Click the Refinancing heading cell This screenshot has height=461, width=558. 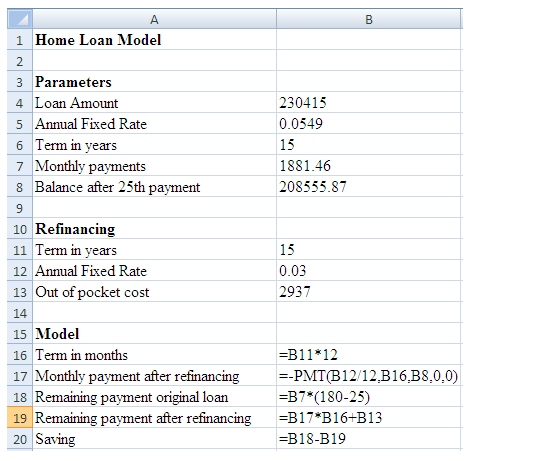pyautogui.click(x=154, y=229)
